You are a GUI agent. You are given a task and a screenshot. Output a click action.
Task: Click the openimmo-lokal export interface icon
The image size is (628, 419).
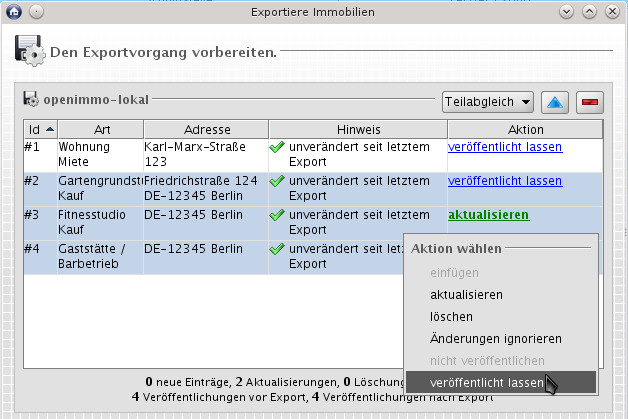(x=31, y=100)
